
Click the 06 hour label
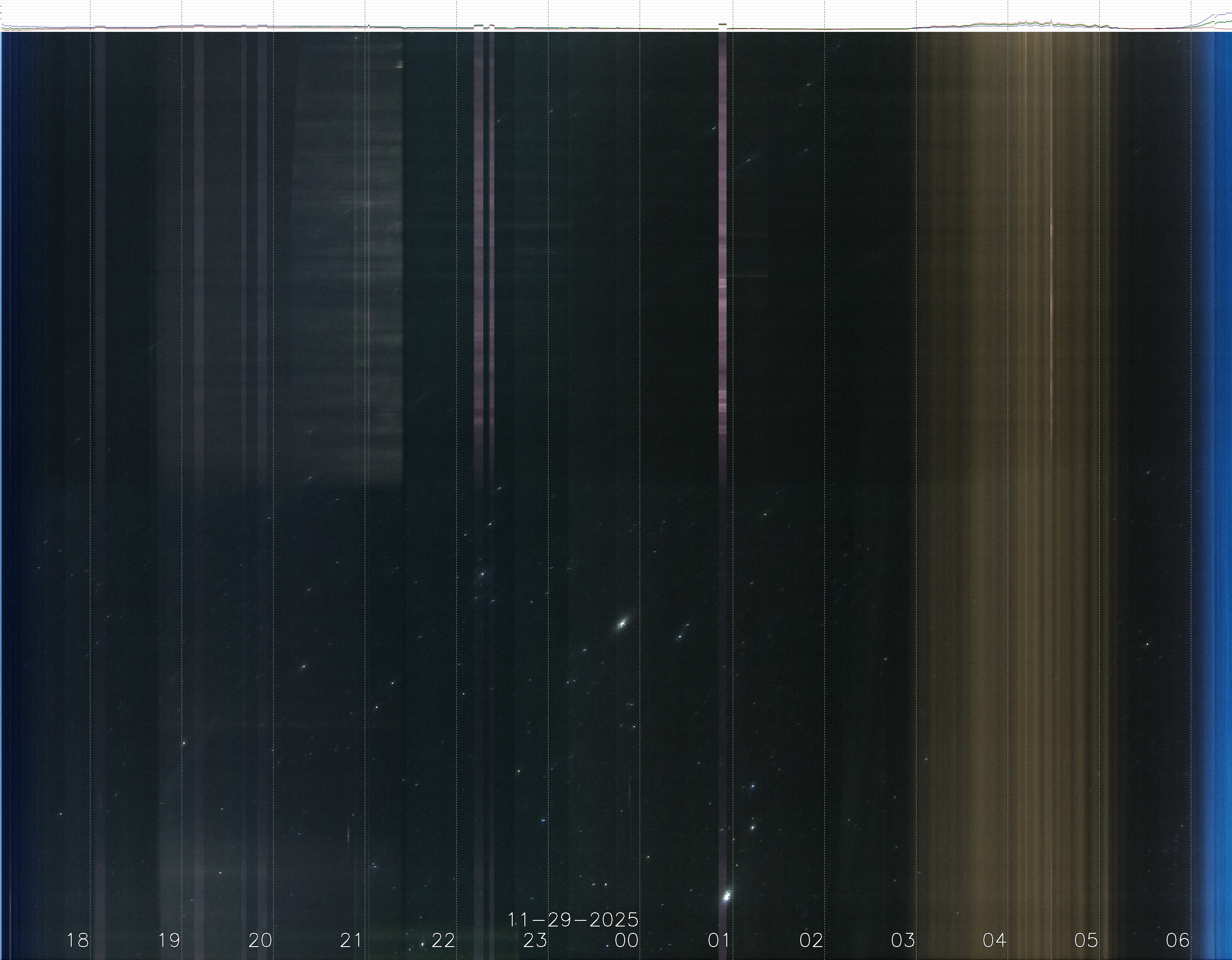[1177, 940]
